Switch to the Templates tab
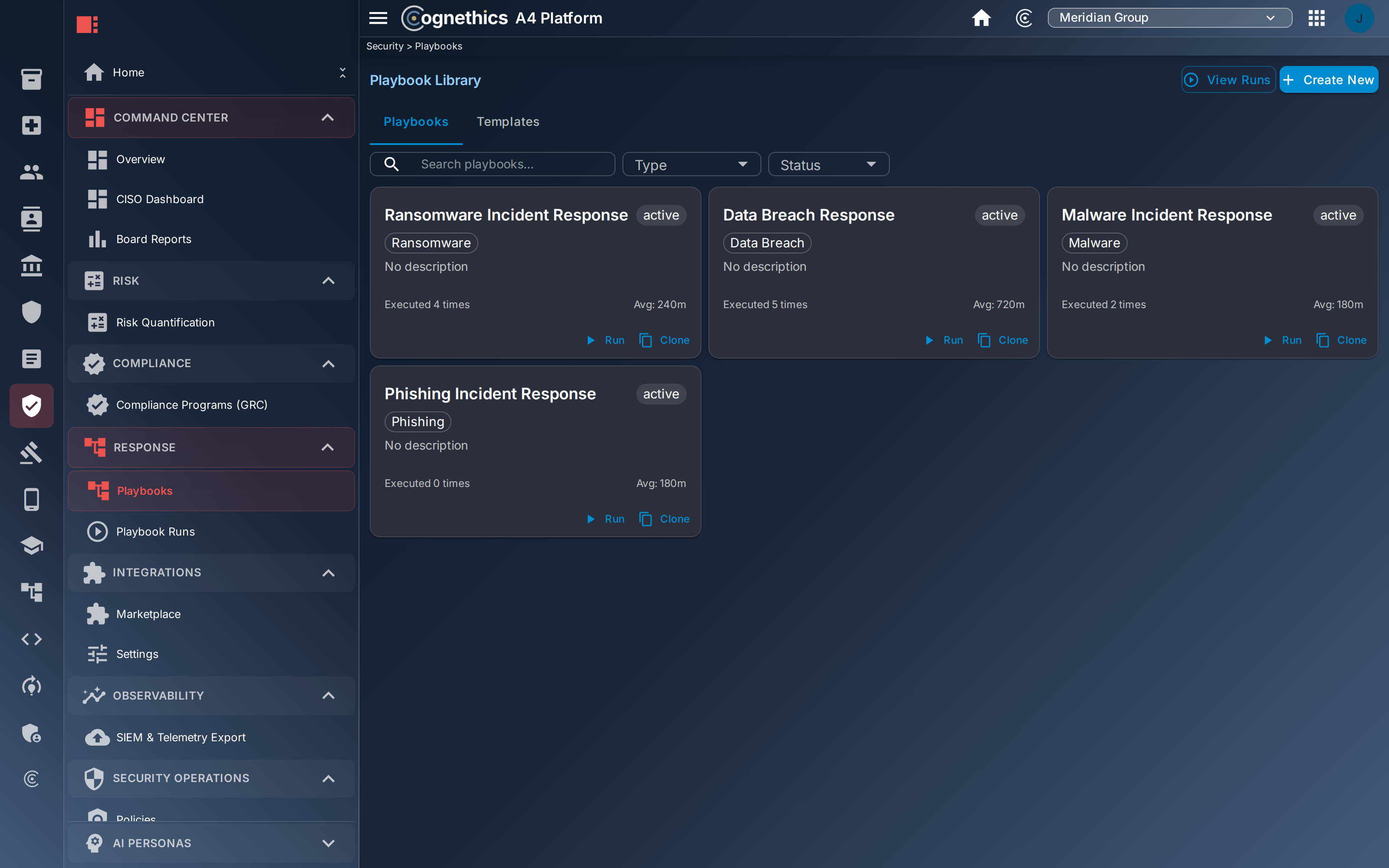Viewport: 1389px width, 868px height. coord(508,122)
